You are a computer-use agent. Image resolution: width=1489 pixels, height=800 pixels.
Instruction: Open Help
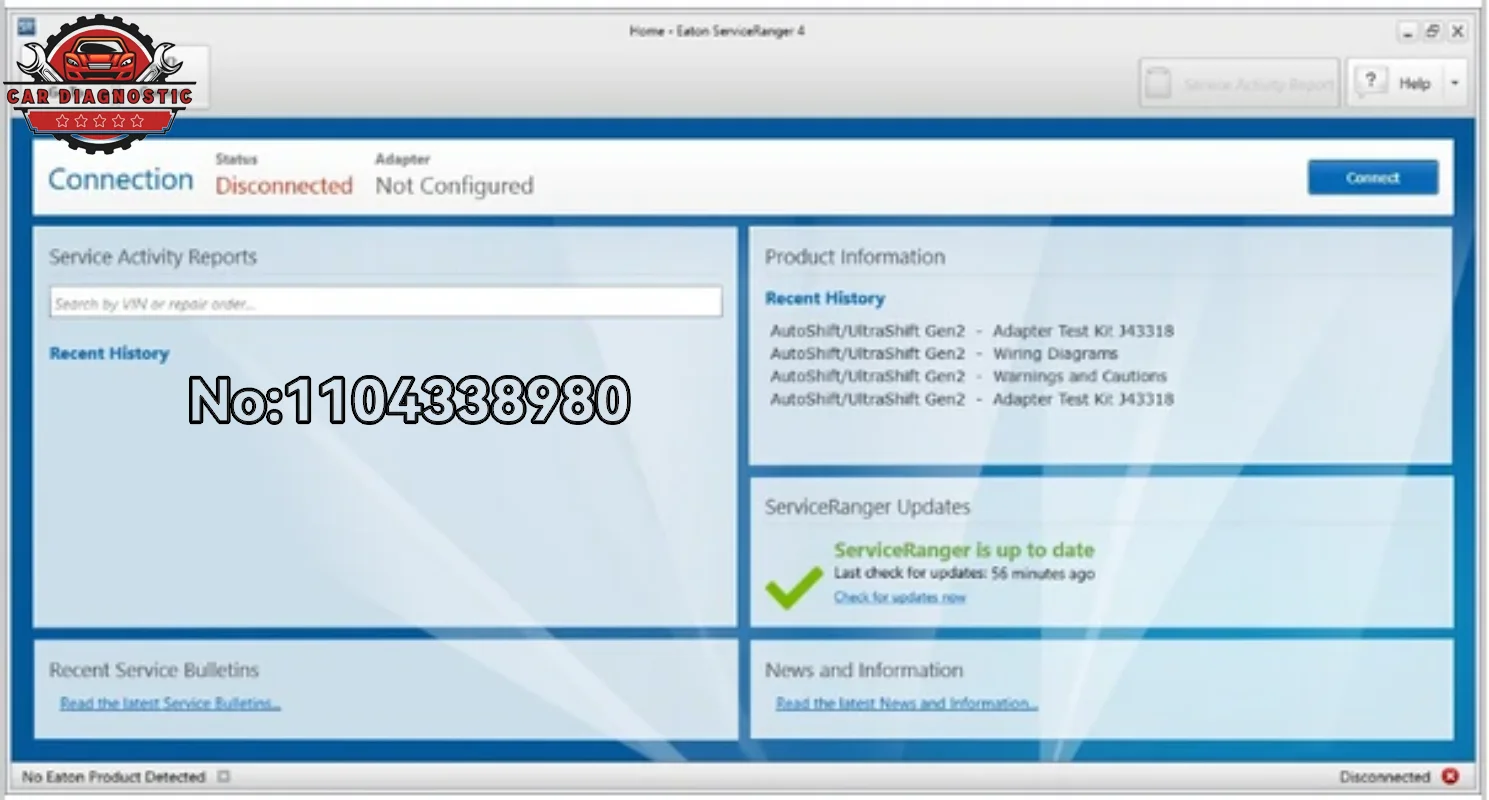(x=1414, y=82)
